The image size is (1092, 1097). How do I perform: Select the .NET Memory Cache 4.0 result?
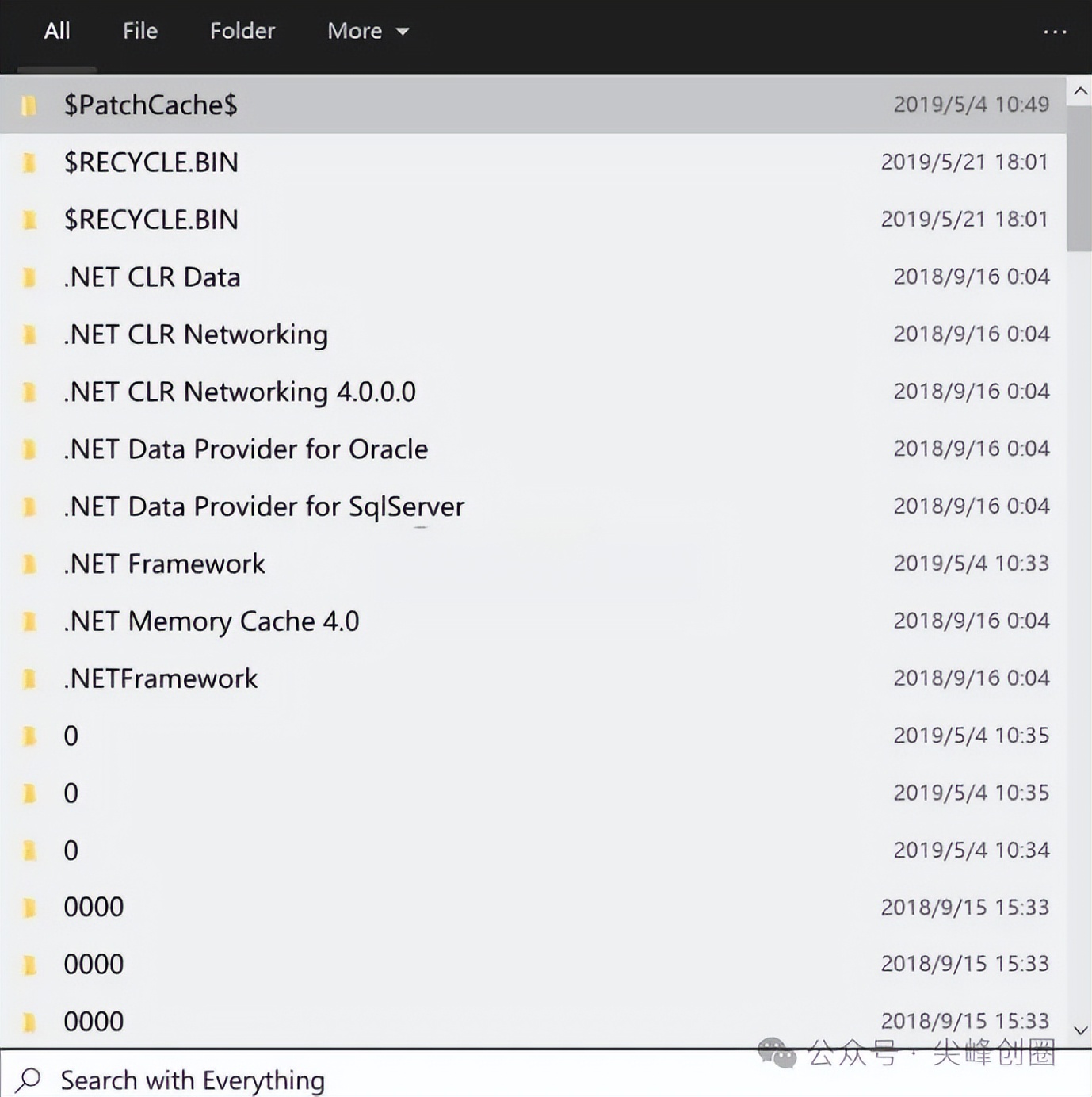click(533, 621)
